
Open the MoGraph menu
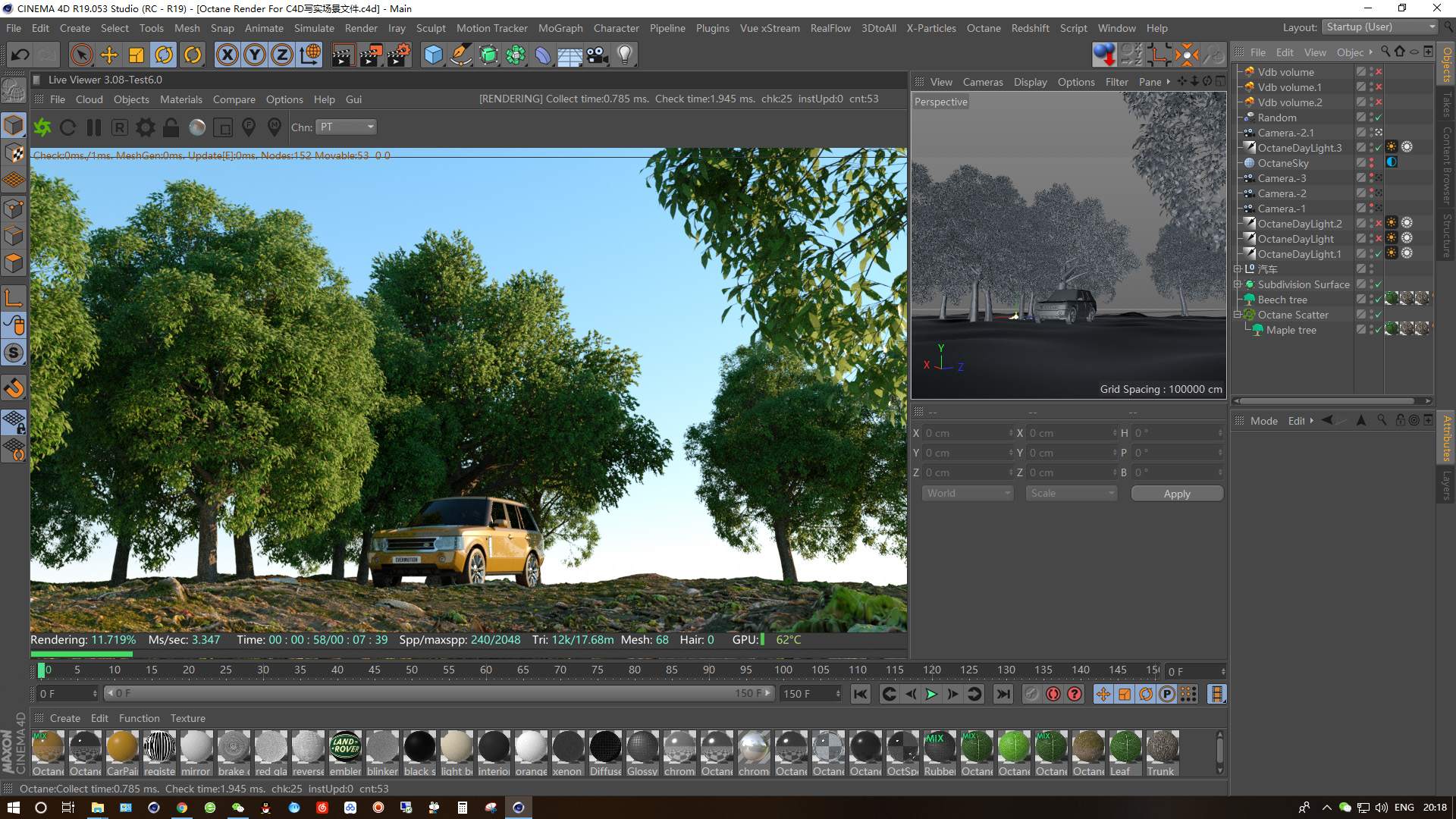tap(560, 28)
